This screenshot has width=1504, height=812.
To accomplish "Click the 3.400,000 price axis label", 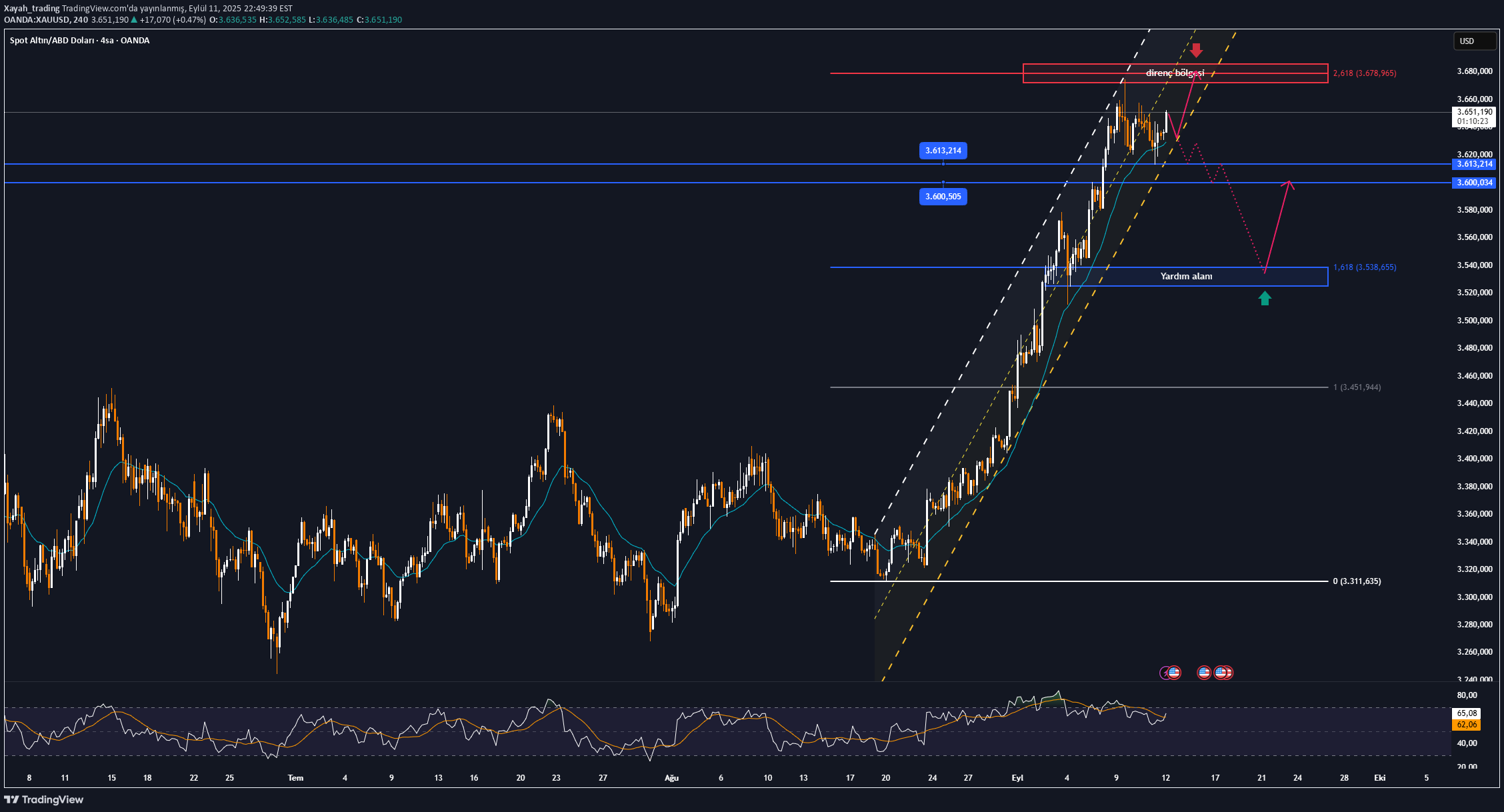I will (1475, 459).
